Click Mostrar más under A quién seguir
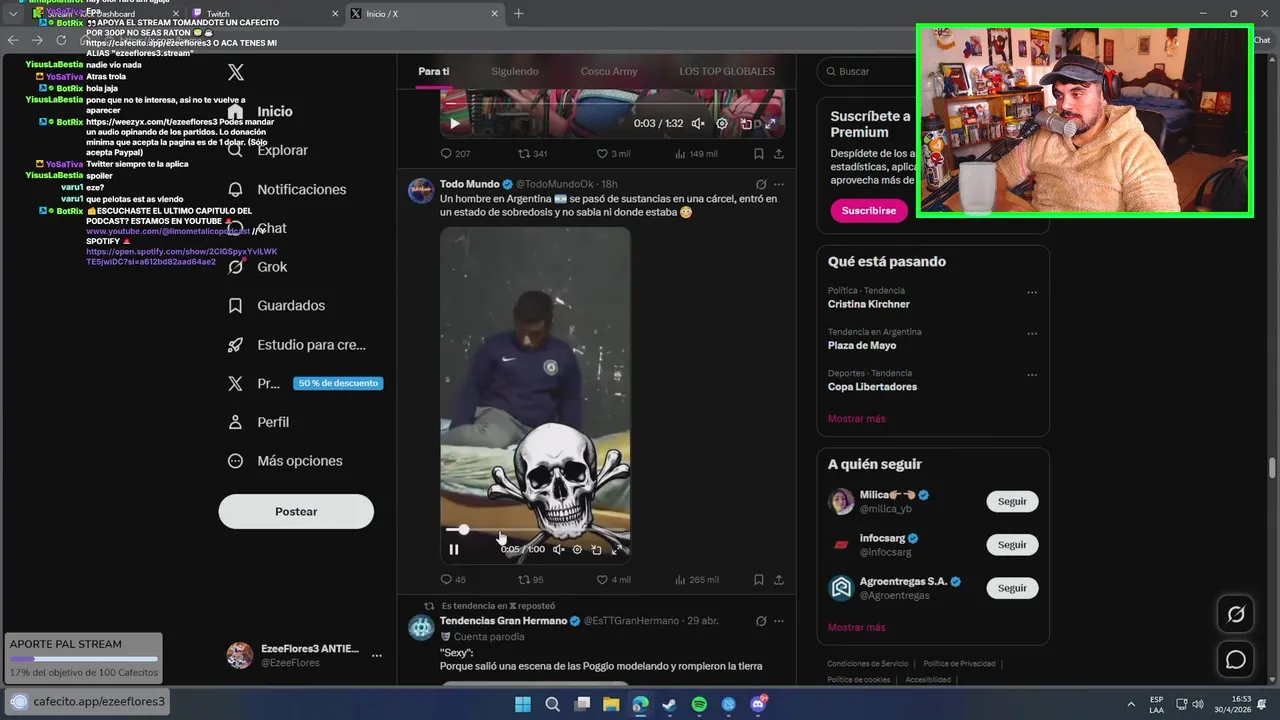Image resolution: width=1280 pixels, height=720 pixels. tap(856, 628)
